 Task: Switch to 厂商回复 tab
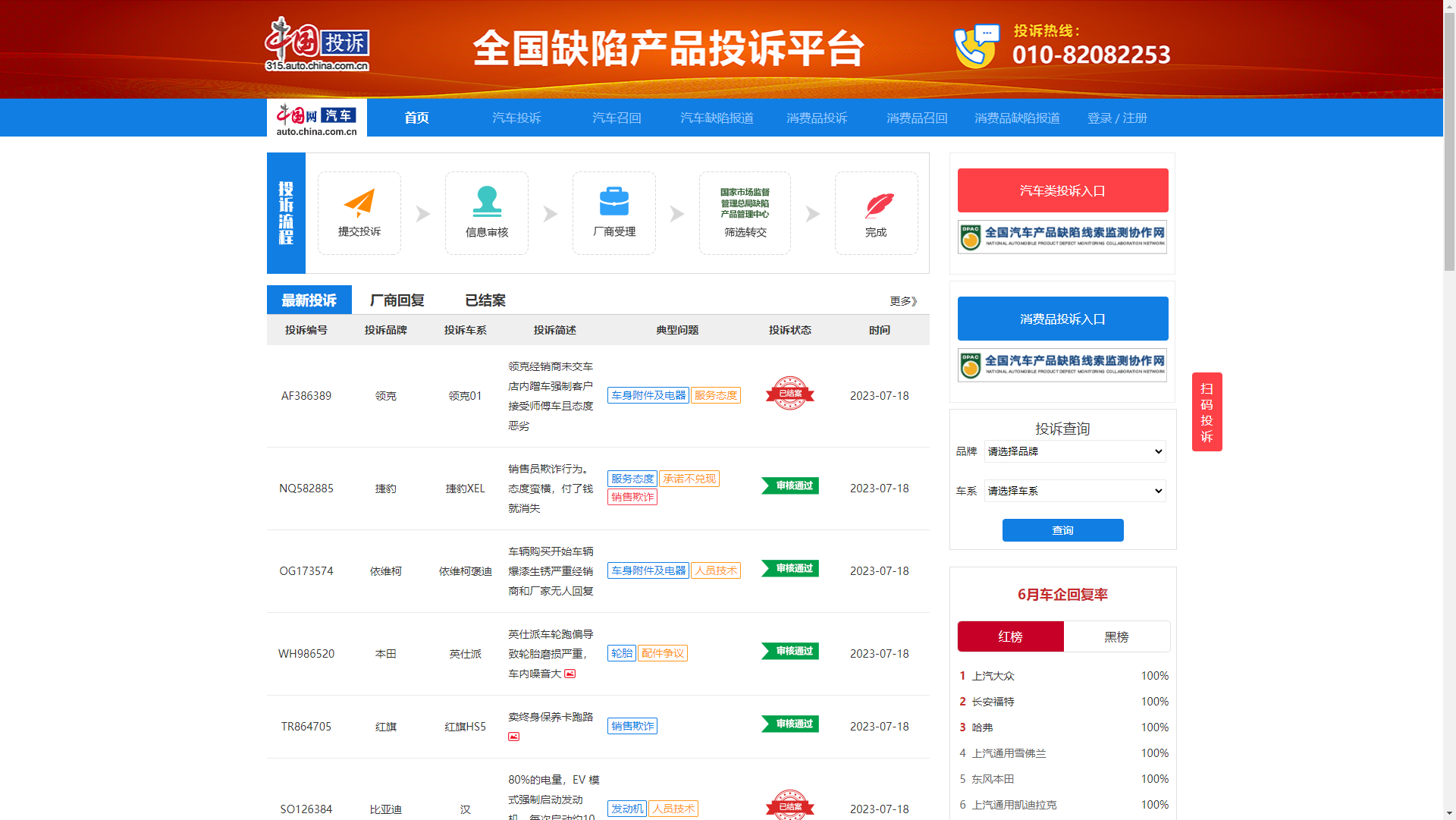click(397, 300)
